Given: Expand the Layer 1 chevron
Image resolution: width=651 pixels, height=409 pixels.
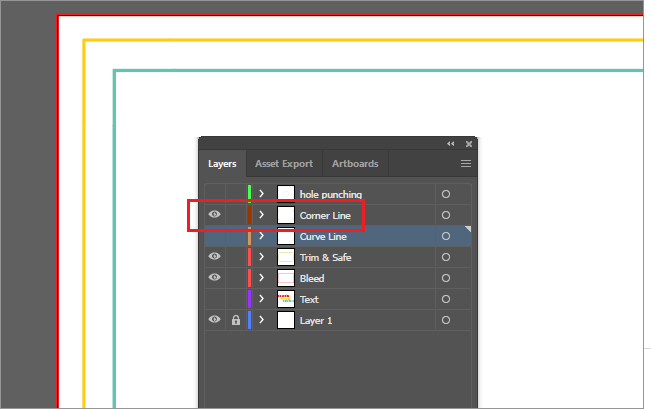Looking at the screenshot, I should [x=261, y=320].
